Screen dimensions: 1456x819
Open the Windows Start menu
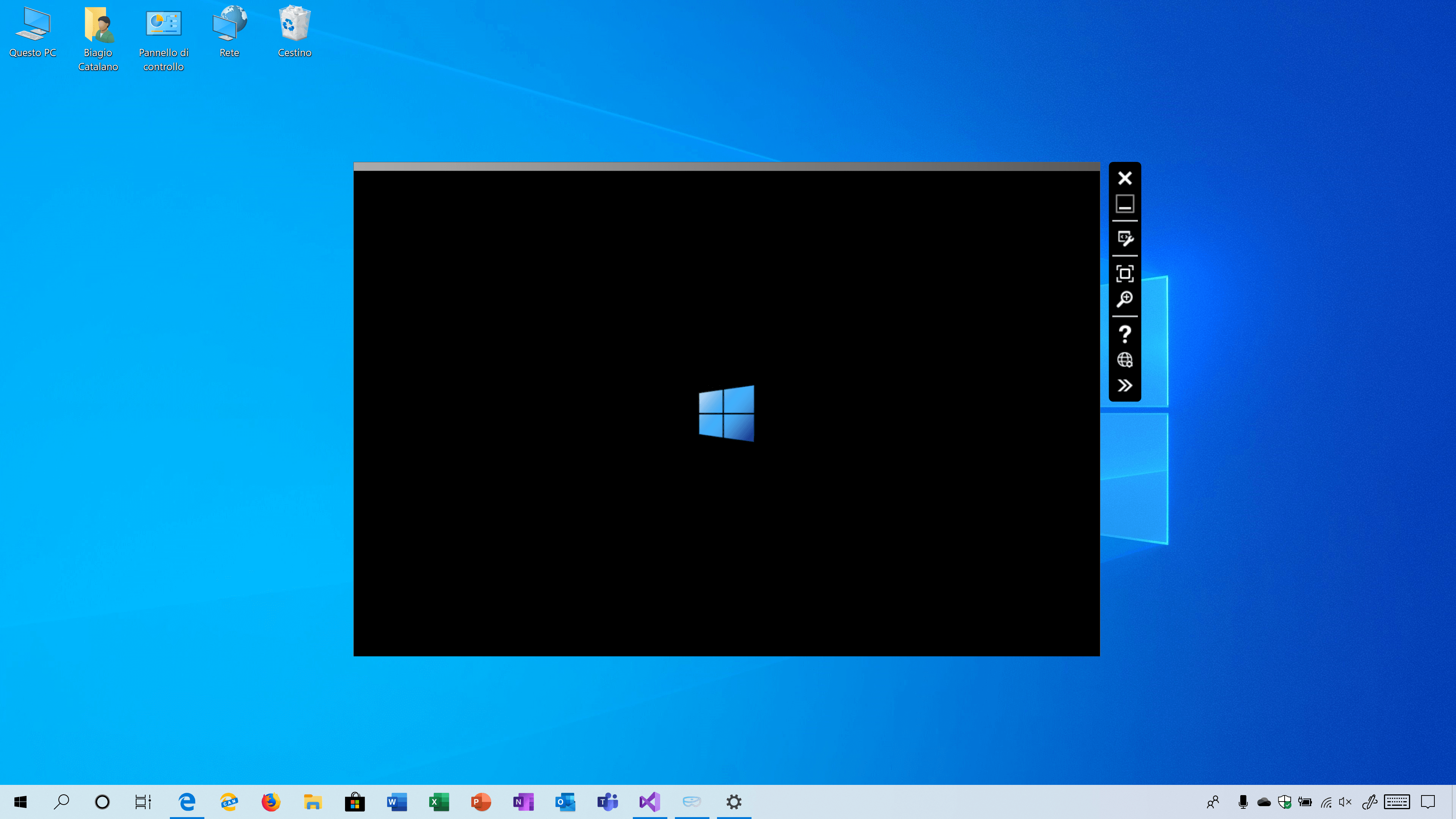(21, 802)
